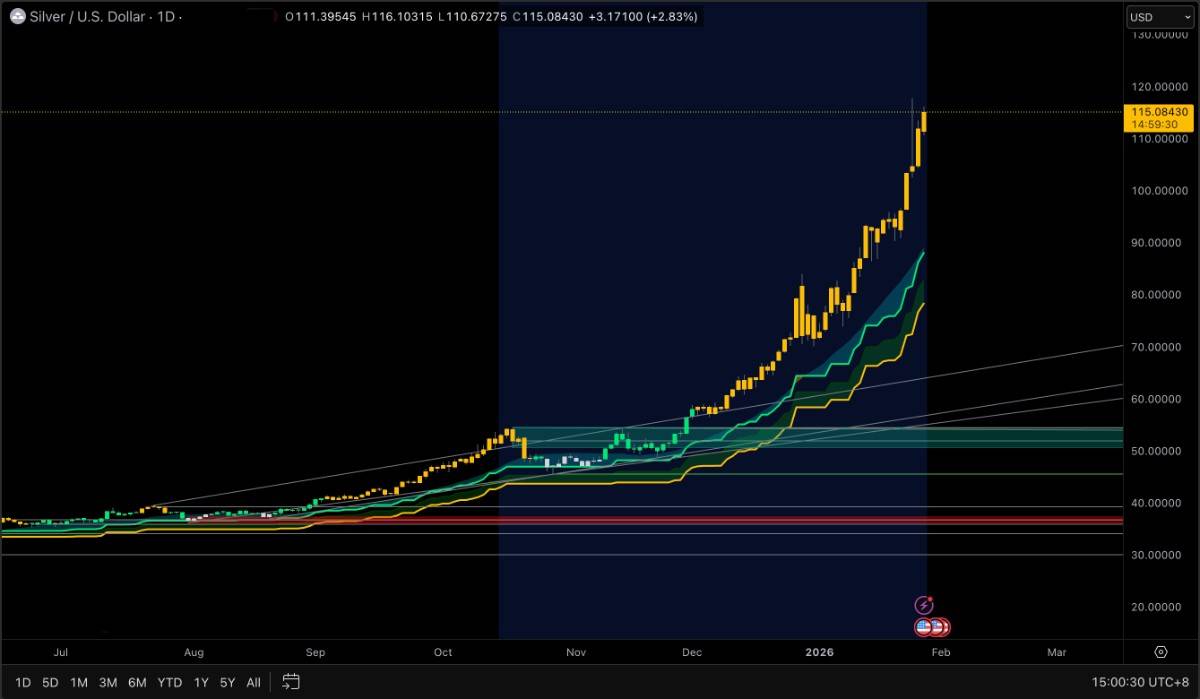This screenshot has height=699, width=1200.
Task: Open the go-to-date calendar icon
Action: (x=290, y=682)
